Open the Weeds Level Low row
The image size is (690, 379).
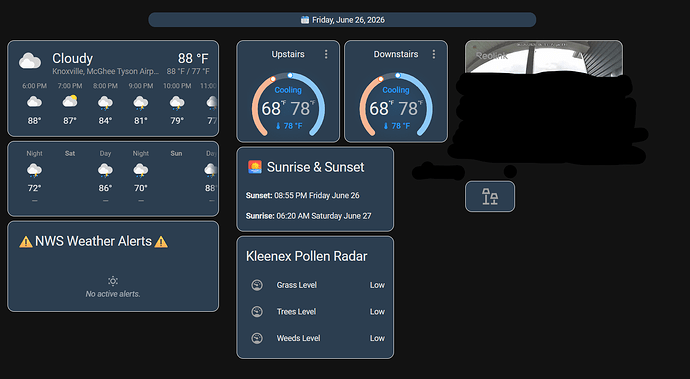click(x=315, y=338)
